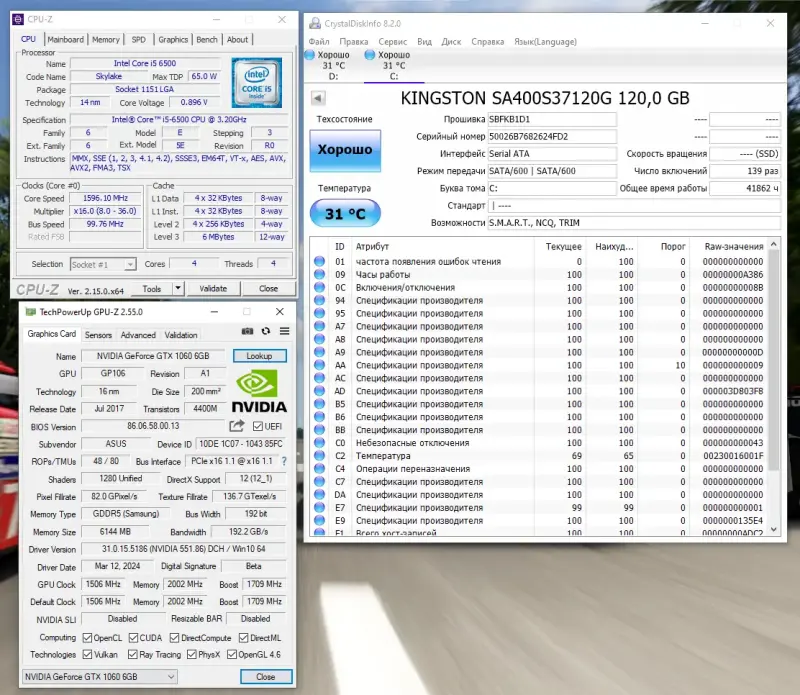The image size is (800, 695).
Task: Click the previous disk arrow in CrystalDiskInfo
Action: click(318, 98)
